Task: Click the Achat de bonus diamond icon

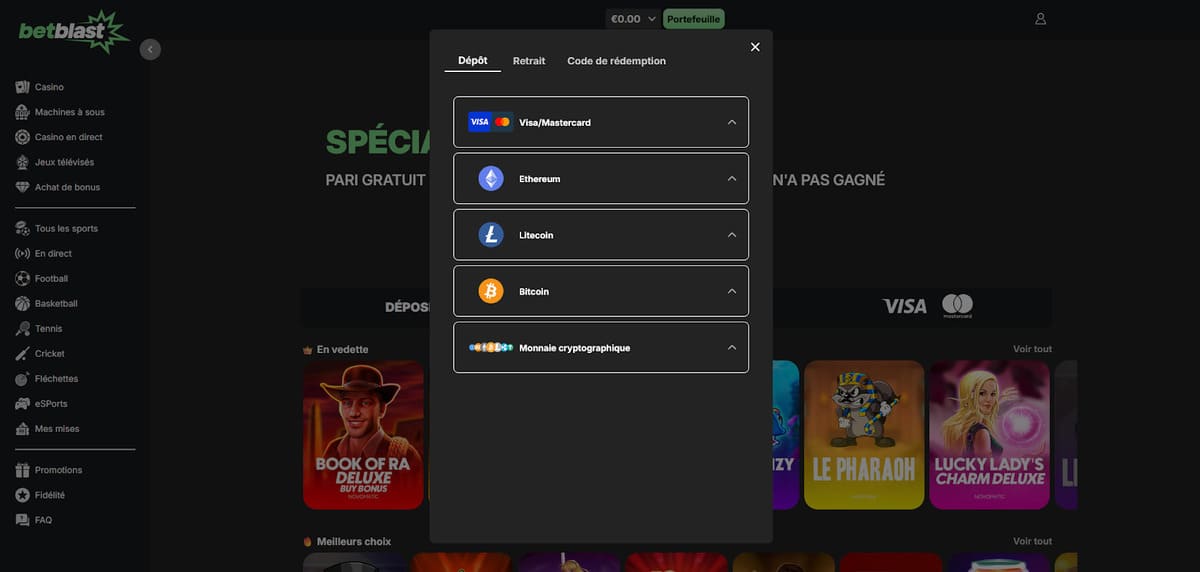Action: tap(23, 187)
